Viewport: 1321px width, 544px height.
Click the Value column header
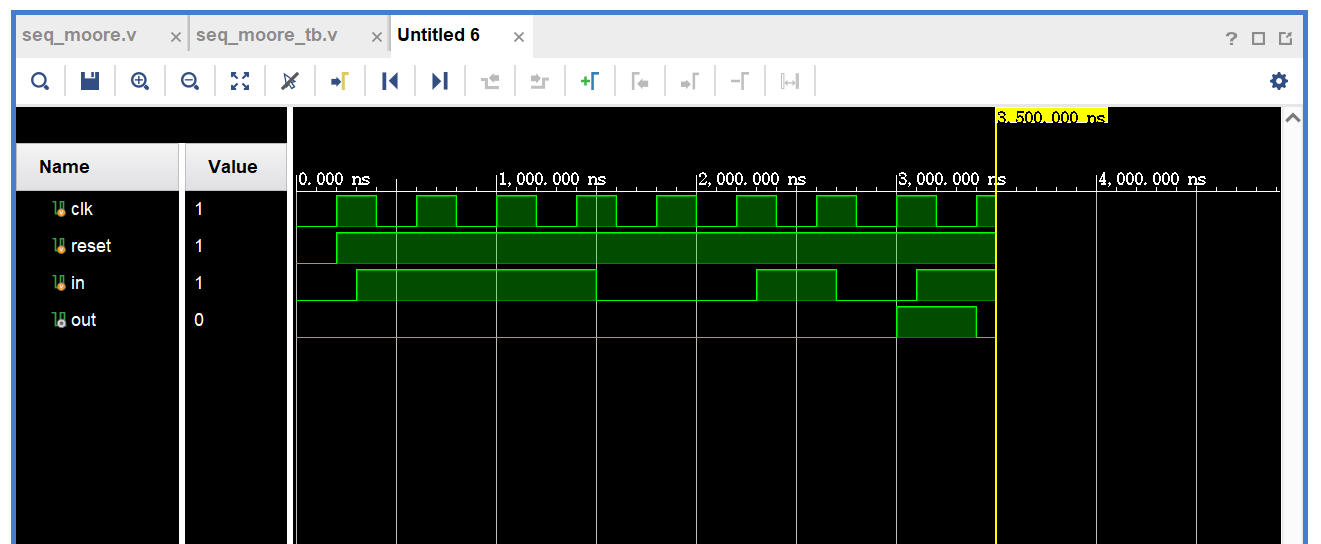233,167
